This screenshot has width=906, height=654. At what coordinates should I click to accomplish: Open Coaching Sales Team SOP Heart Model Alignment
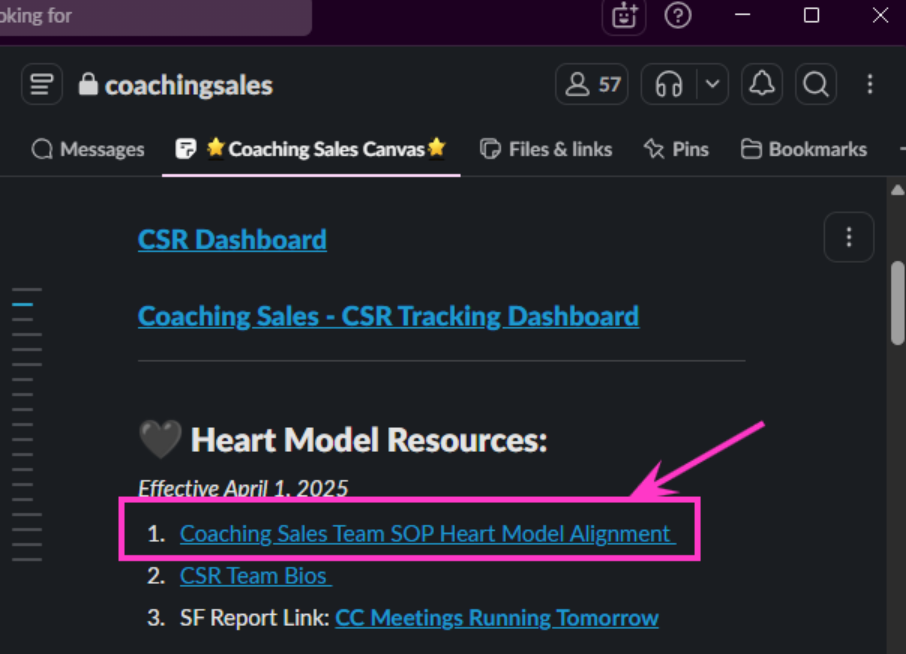pyautogui.click(x=428, y=533)
